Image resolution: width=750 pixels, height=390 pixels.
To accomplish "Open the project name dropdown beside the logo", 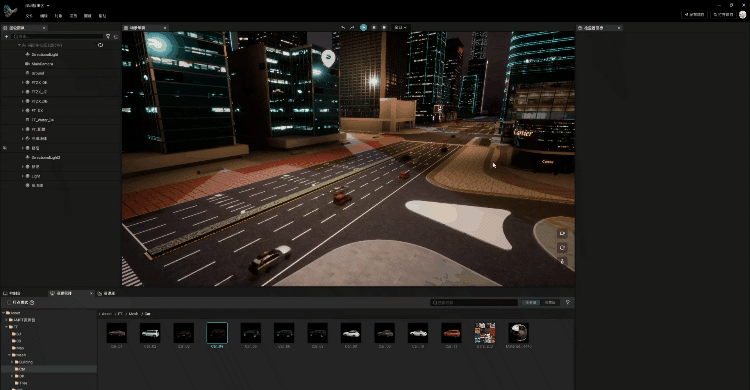I will tap(37, 6).
